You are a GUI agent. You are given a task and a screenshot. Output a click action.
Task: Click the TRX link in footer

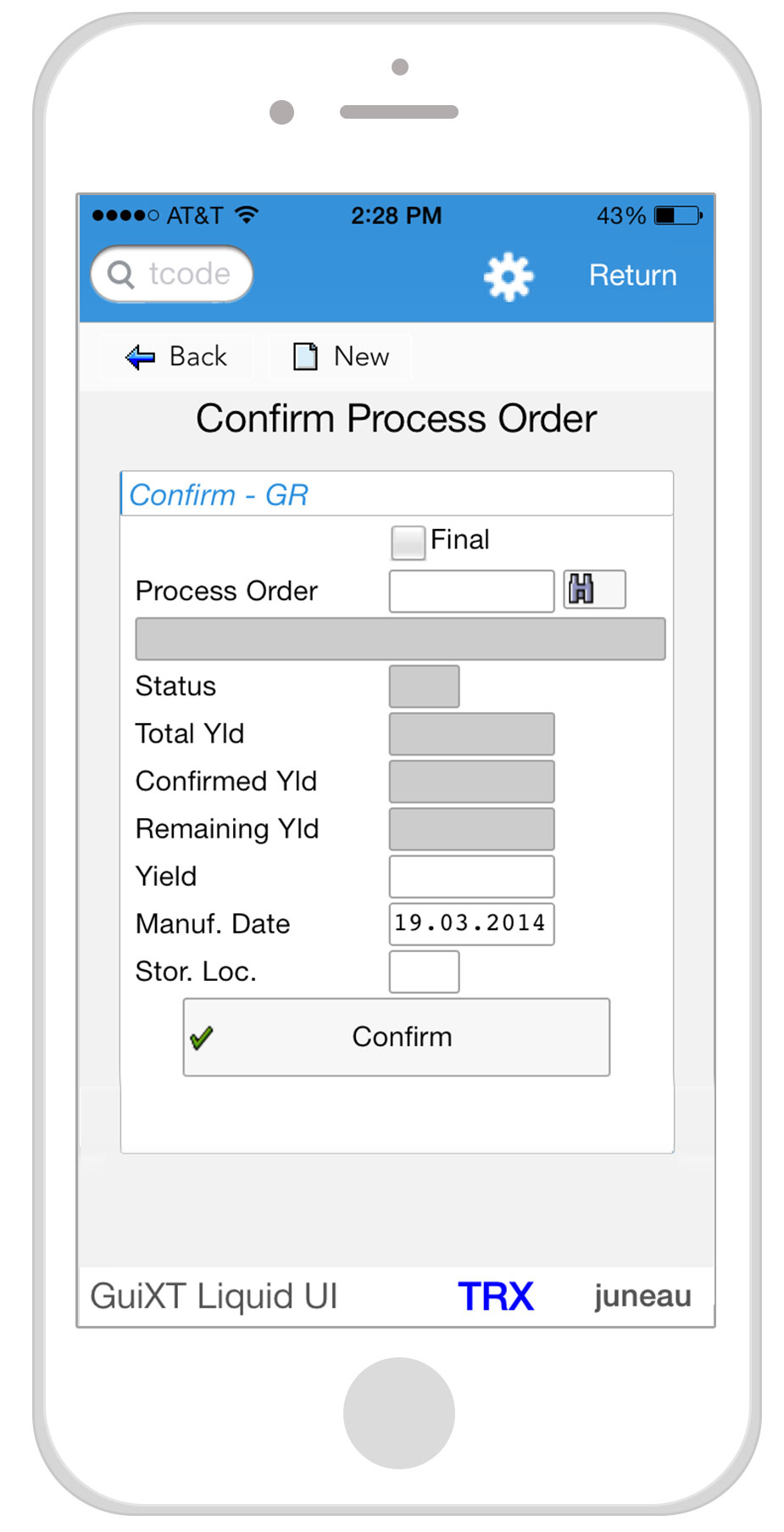496,1296
